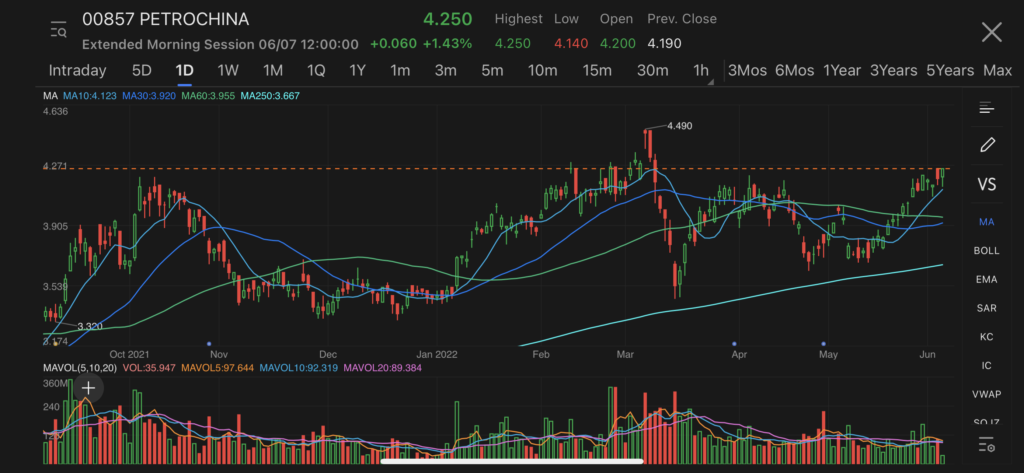Toggle the SAR indicator
Screen dimensions: 1024x473
click(986, 308)
